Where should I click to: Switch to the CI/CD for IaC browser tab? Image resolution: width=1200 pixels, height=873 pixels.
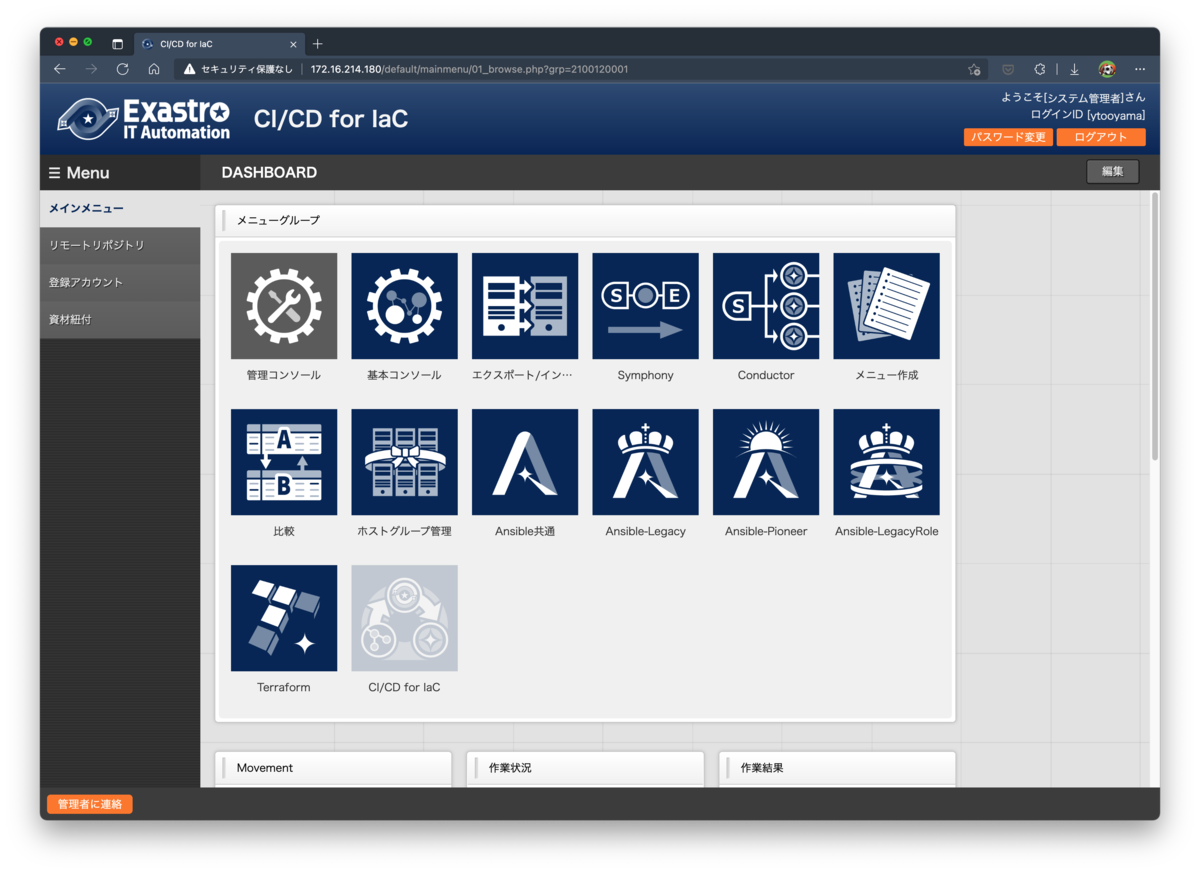(x=219, y=44)
